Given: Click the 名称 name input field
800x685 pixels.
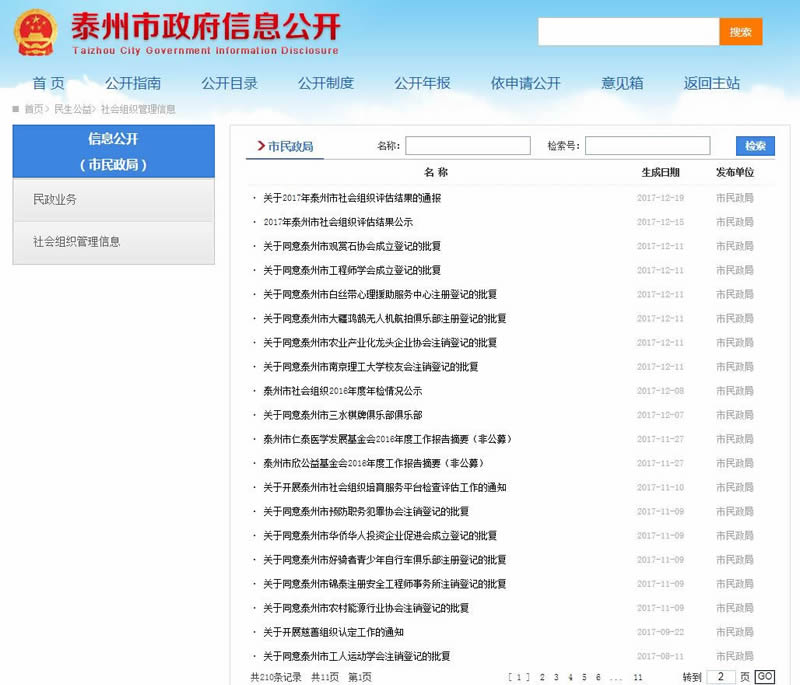Looking at the screenshot, I should 467,146.
